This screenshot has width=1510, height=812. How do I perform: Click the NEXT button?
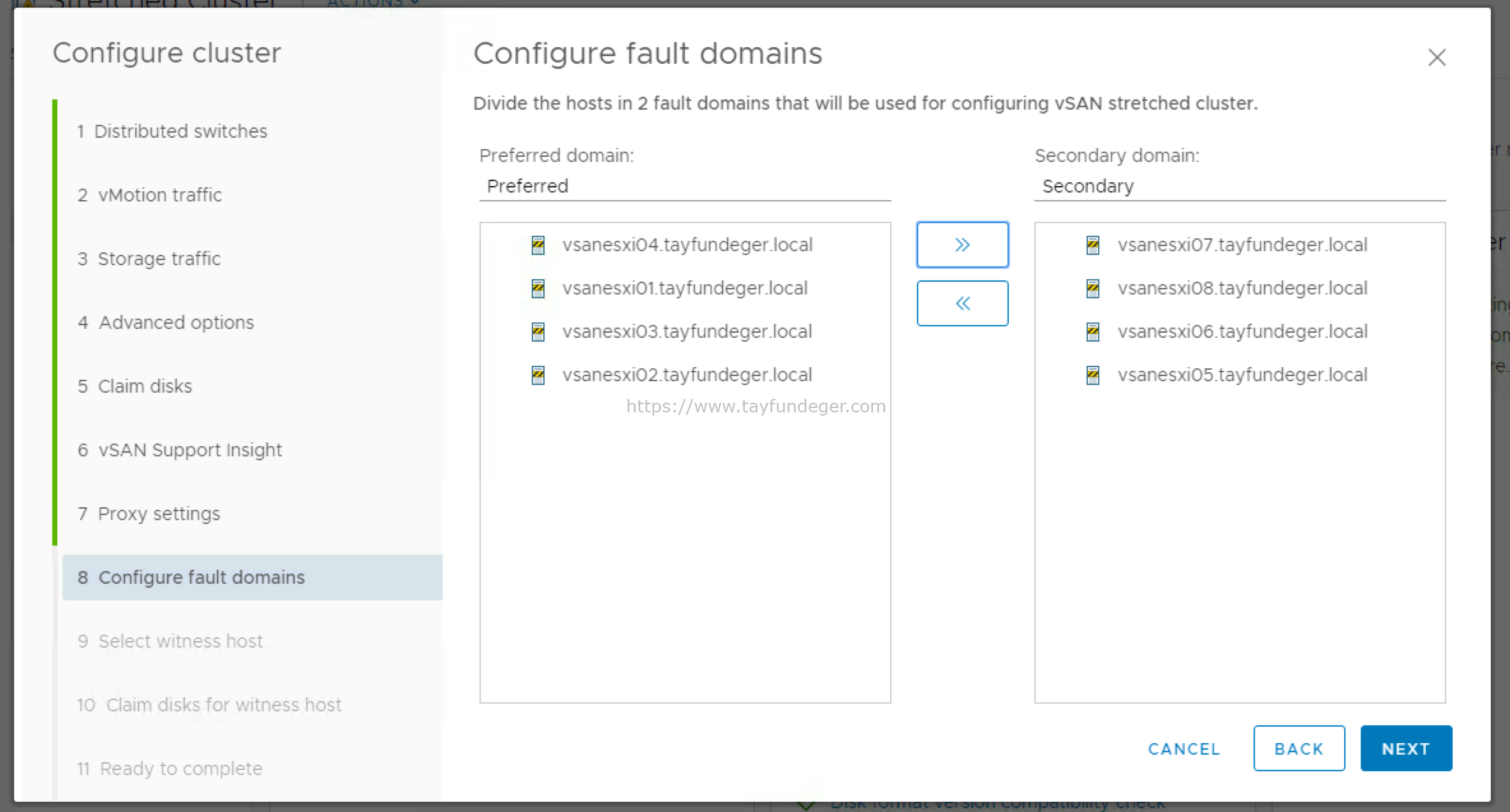[1406, 748]
